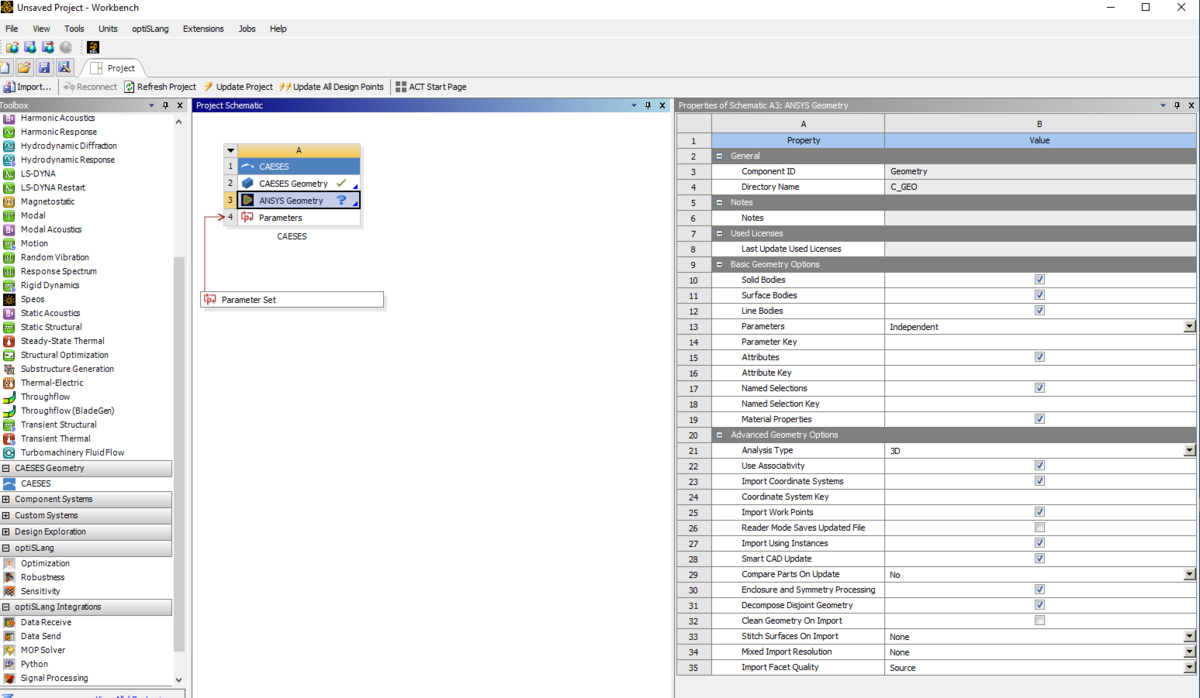Select the CAESES Geometry cell in system A

click(x=298, y=184)
